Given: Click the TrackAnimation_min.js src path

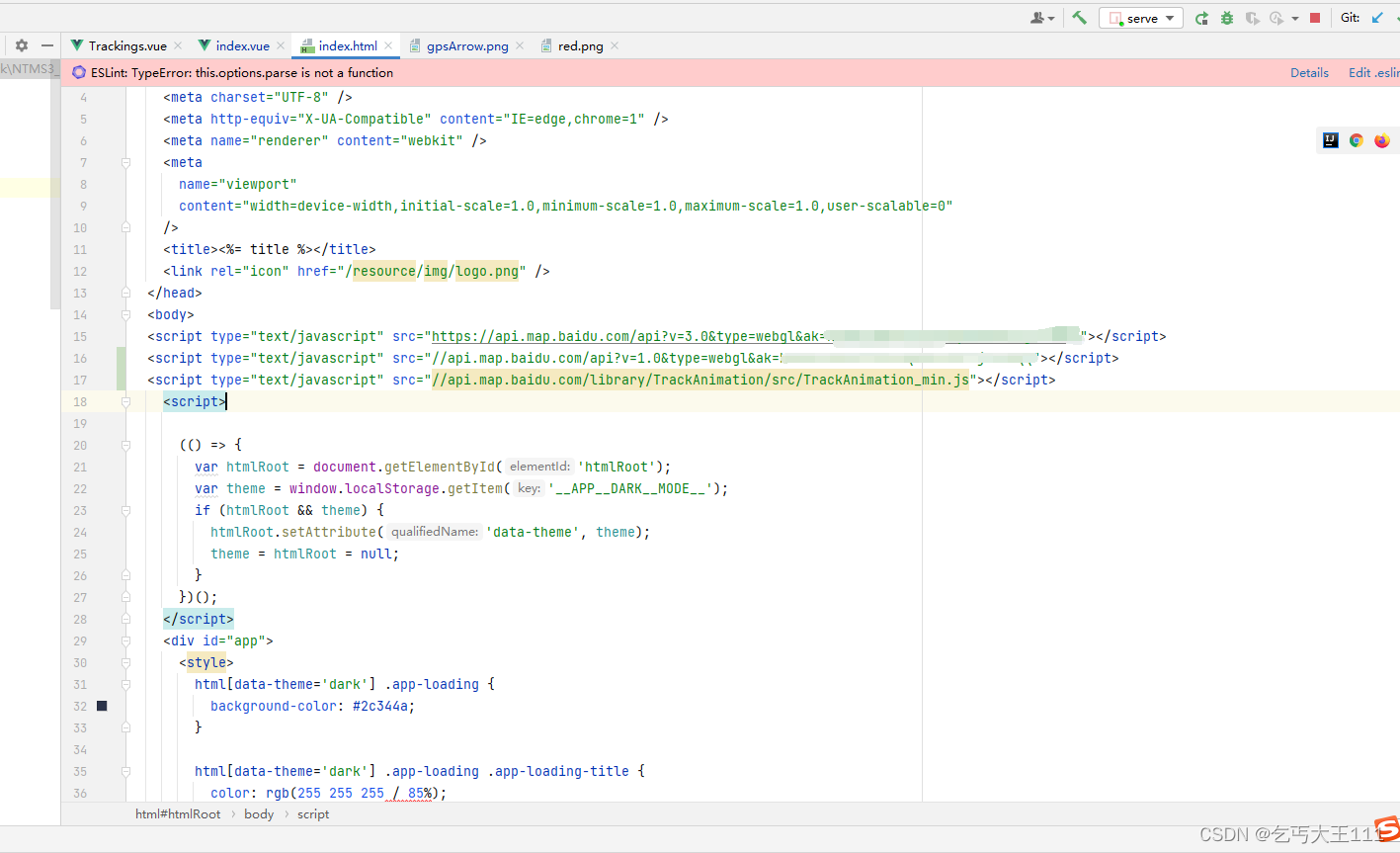Looking at the screenshot, I should 700,380.
